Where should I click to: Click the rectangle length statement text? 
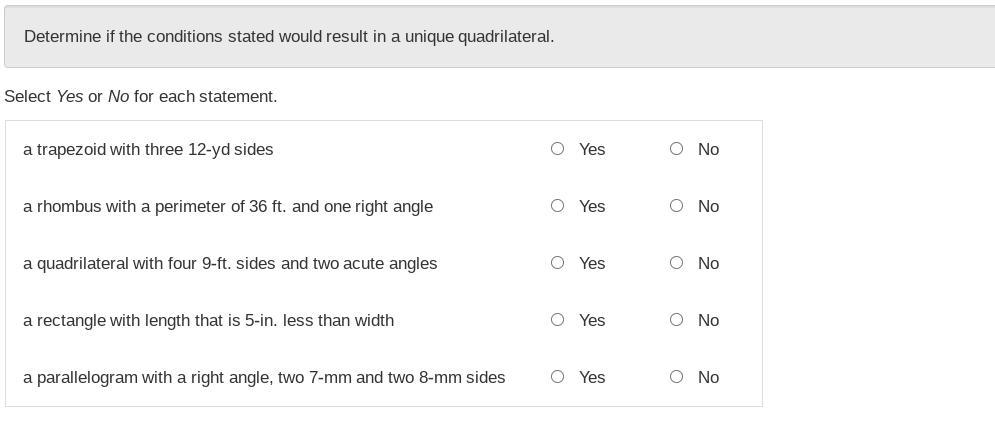[208, 320]
